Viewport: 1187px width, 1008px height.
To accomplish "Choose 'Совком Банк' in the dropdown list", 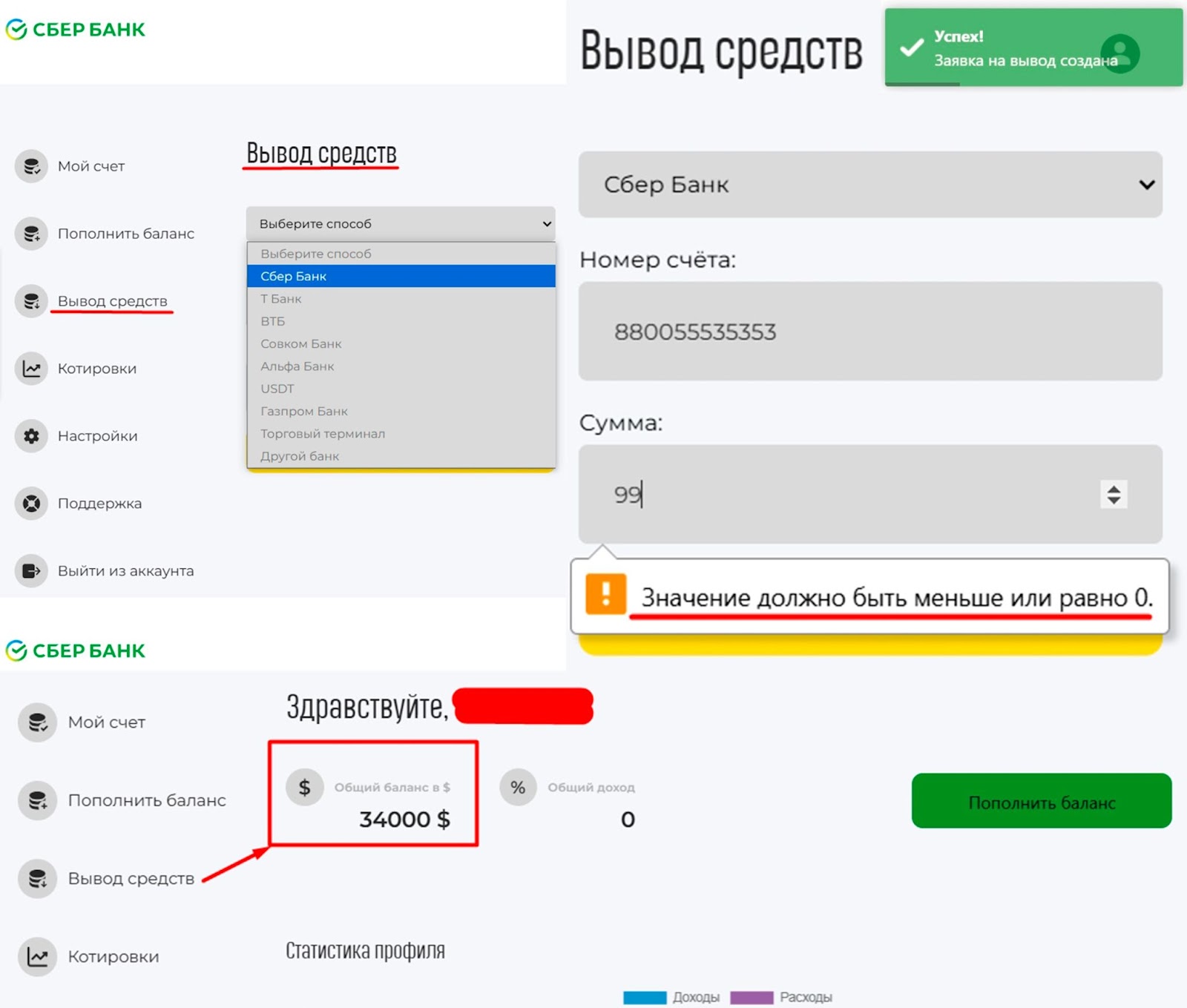I will pyautogui.click(x=401, y=343).
